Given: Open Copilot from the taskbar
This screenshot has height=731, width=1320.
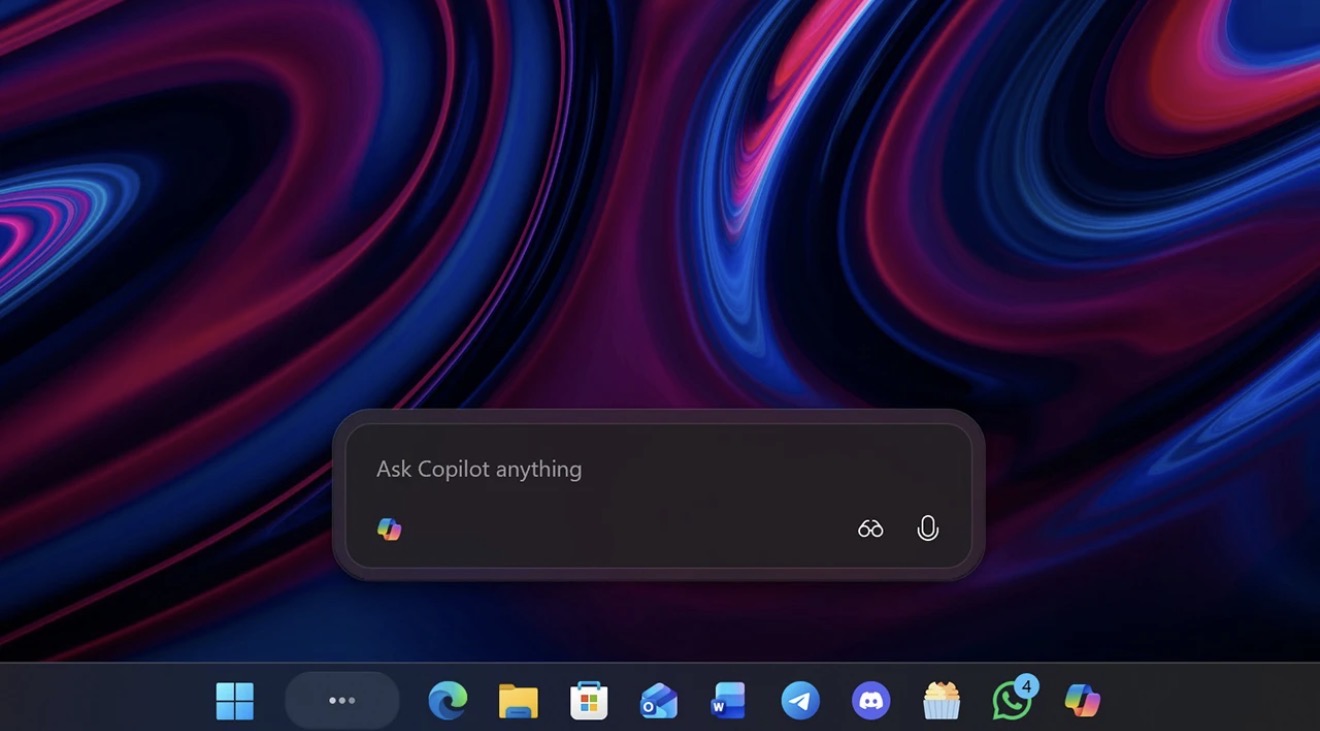Looking at the screenshot, I should click(x=1081, y=700).
